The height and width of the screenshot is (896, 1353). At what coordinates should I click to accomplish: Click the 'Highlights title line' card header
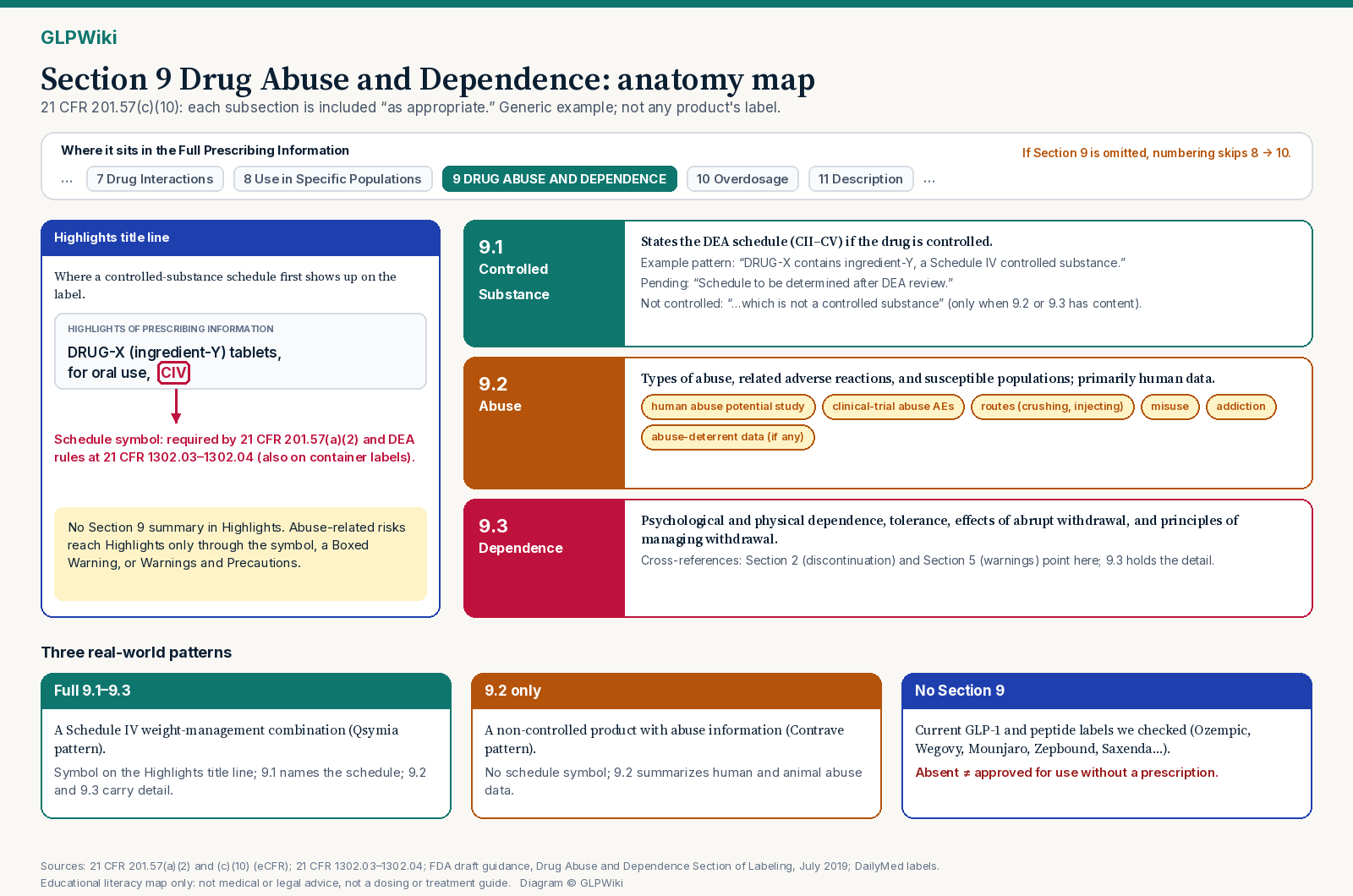point(240,238)
